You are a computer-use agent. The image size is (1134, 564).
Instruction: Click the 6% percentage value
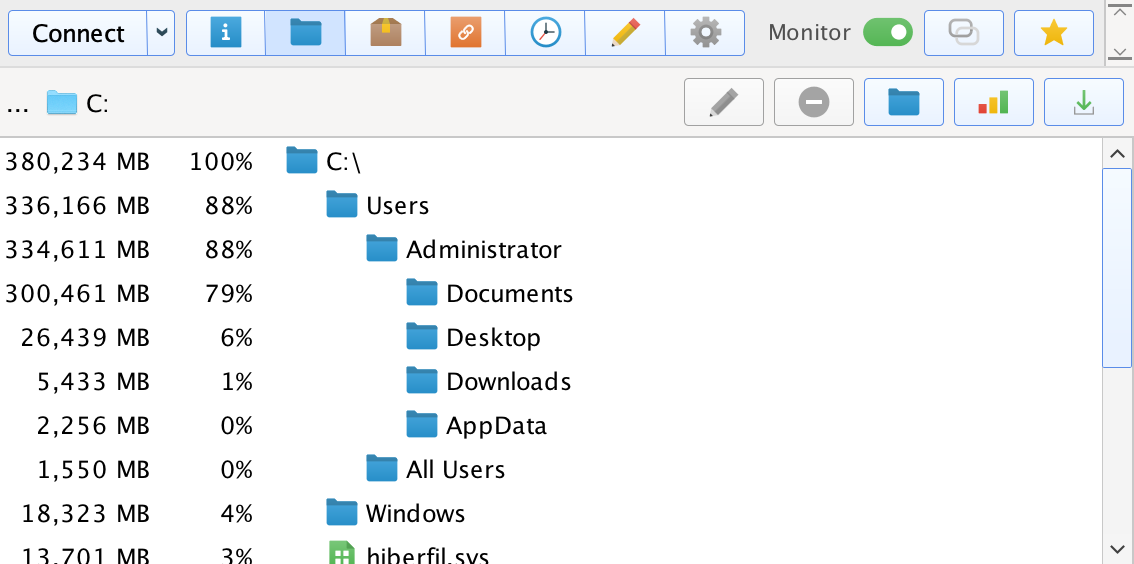tap(236, 338)
